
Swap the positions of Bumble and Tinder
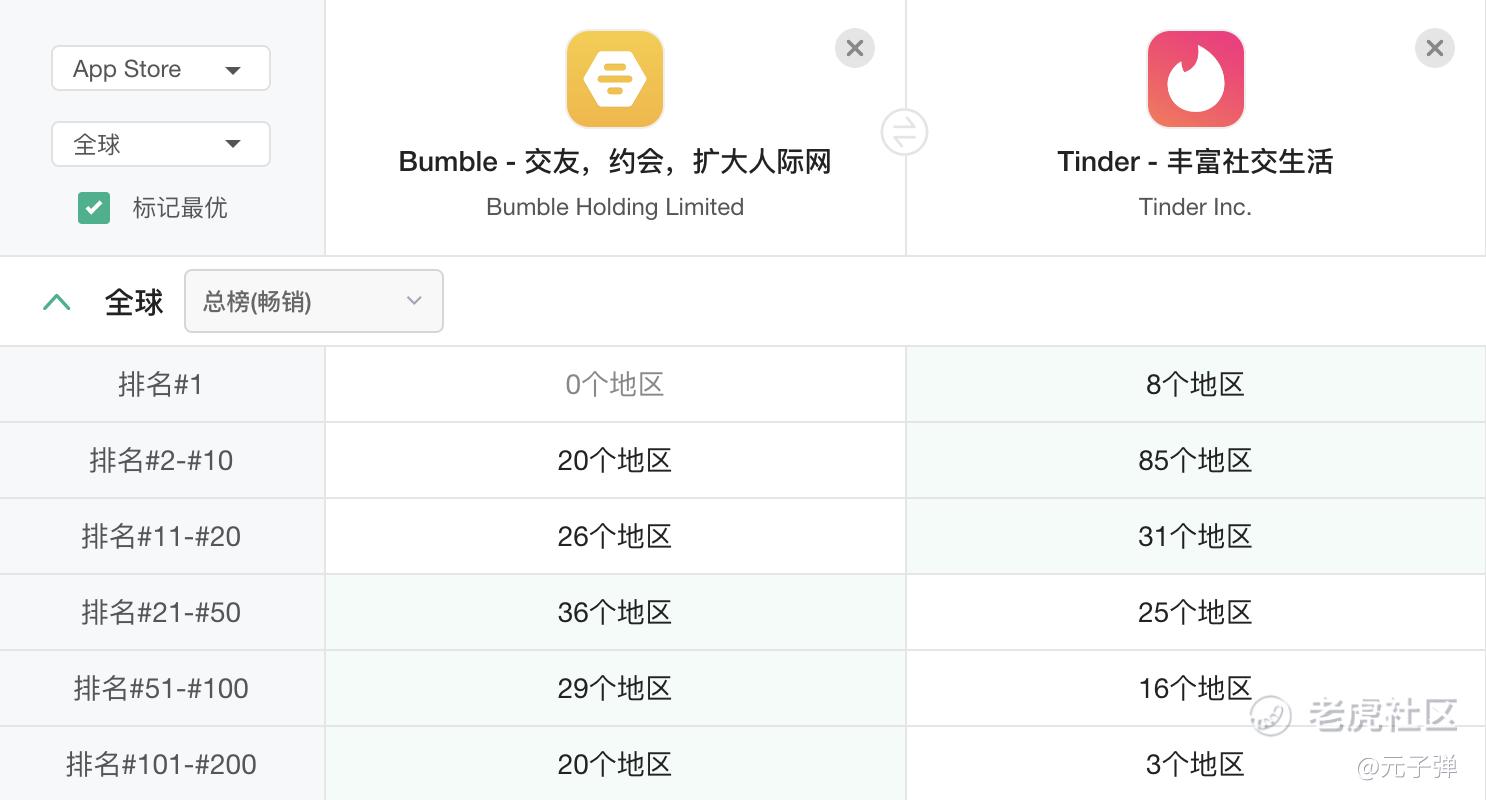point(905,132)
